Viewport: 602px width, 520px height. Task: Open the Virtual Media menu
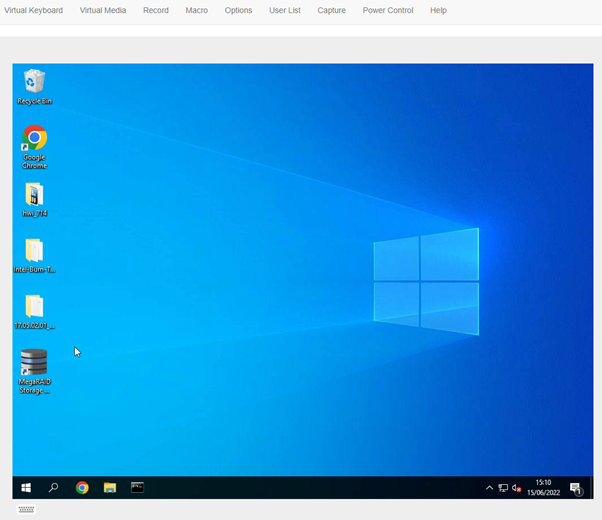103,10
